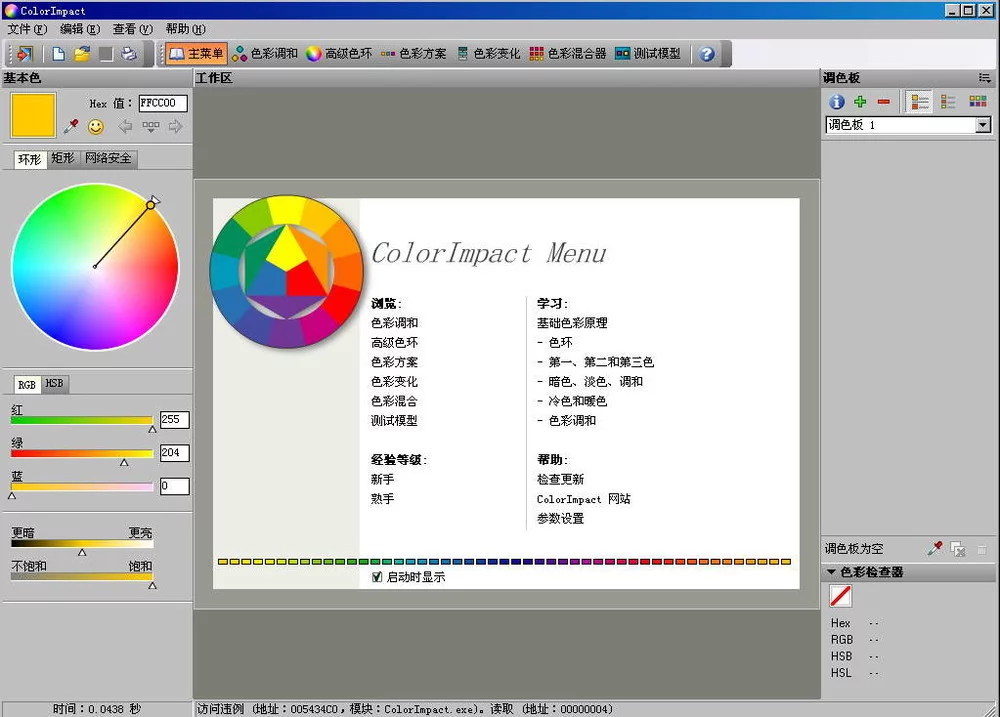Open 测试模型 toolbar item

[x=648, y=54]
